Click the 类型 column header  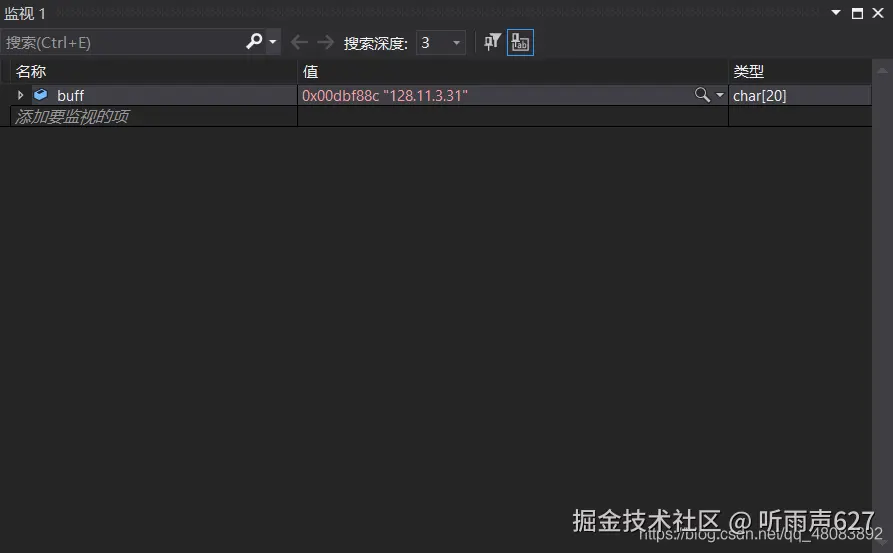point(748,72)
